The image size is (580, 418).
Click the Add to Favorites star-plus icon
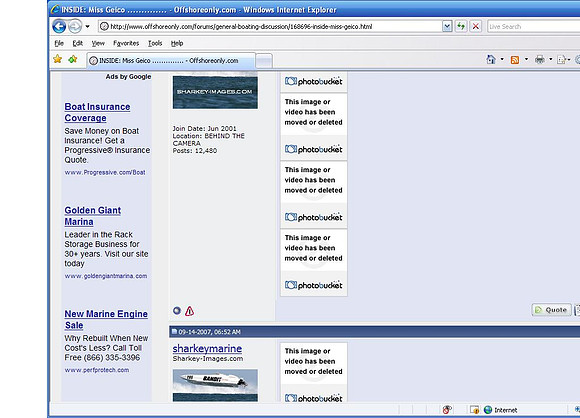(x=73, y=59)
